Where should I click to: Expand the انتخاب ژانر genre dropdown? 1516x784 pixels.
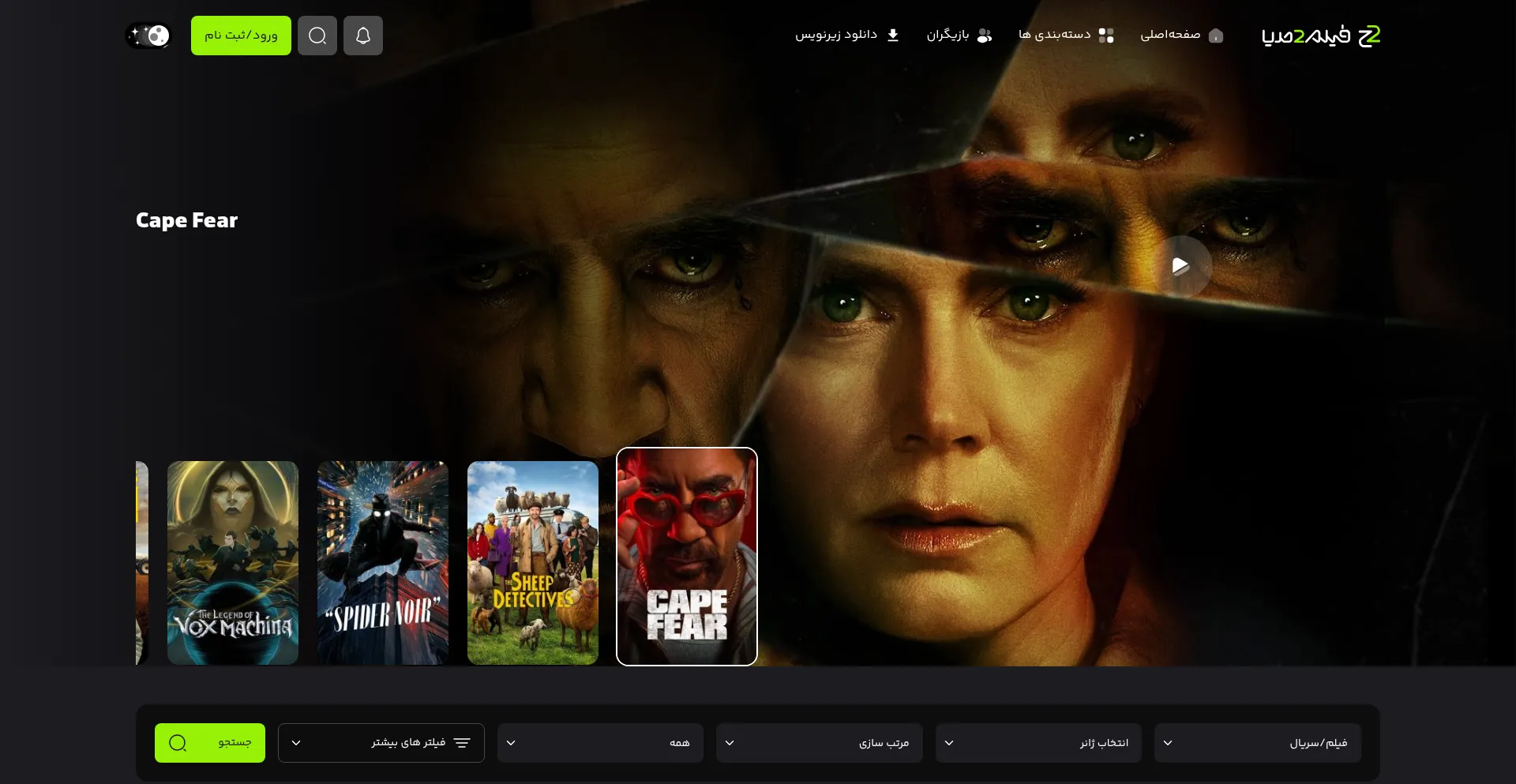click(1038, 743)
